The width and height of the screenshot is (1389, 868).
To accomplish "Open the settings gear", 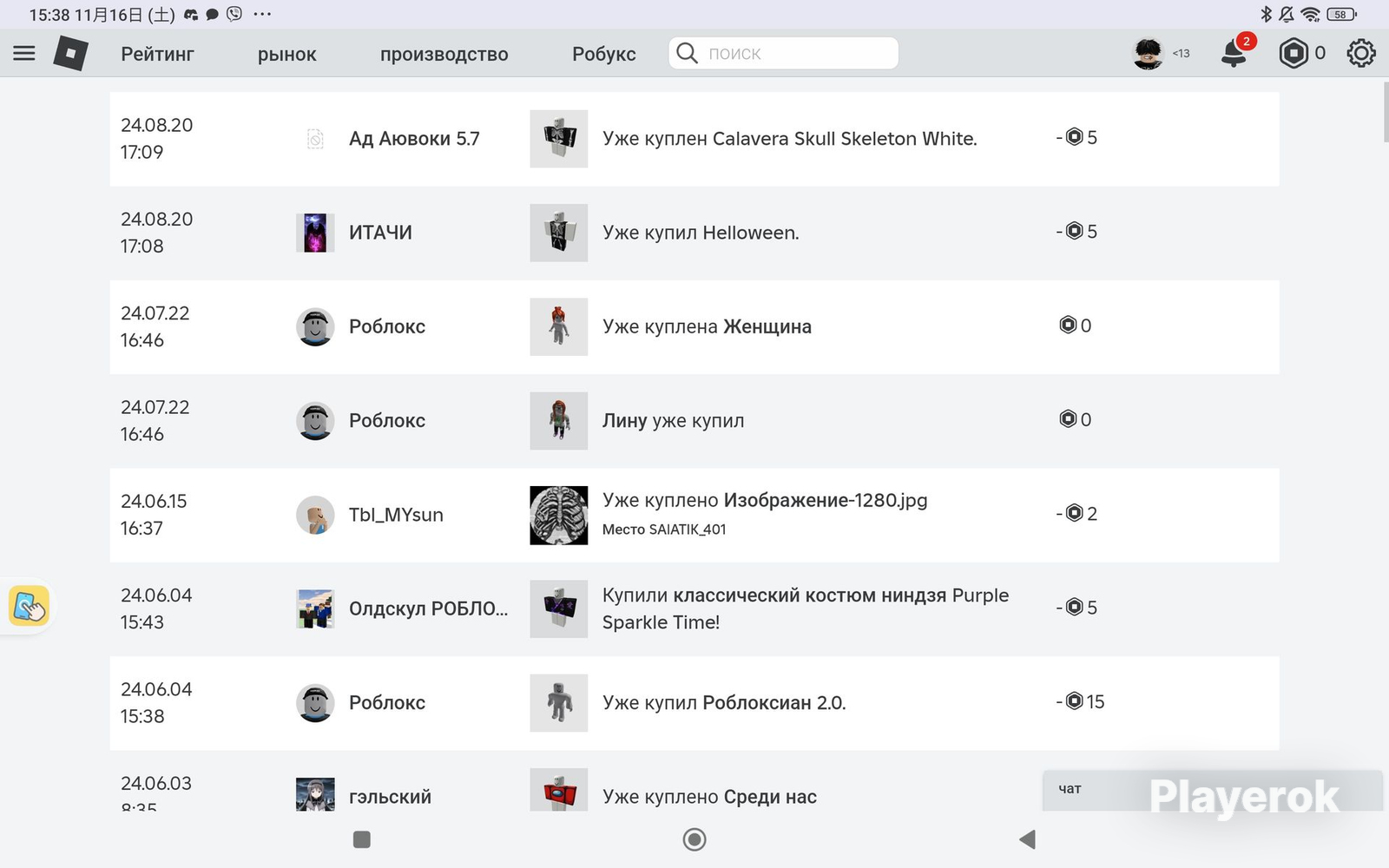I will tap(1360, 54).
